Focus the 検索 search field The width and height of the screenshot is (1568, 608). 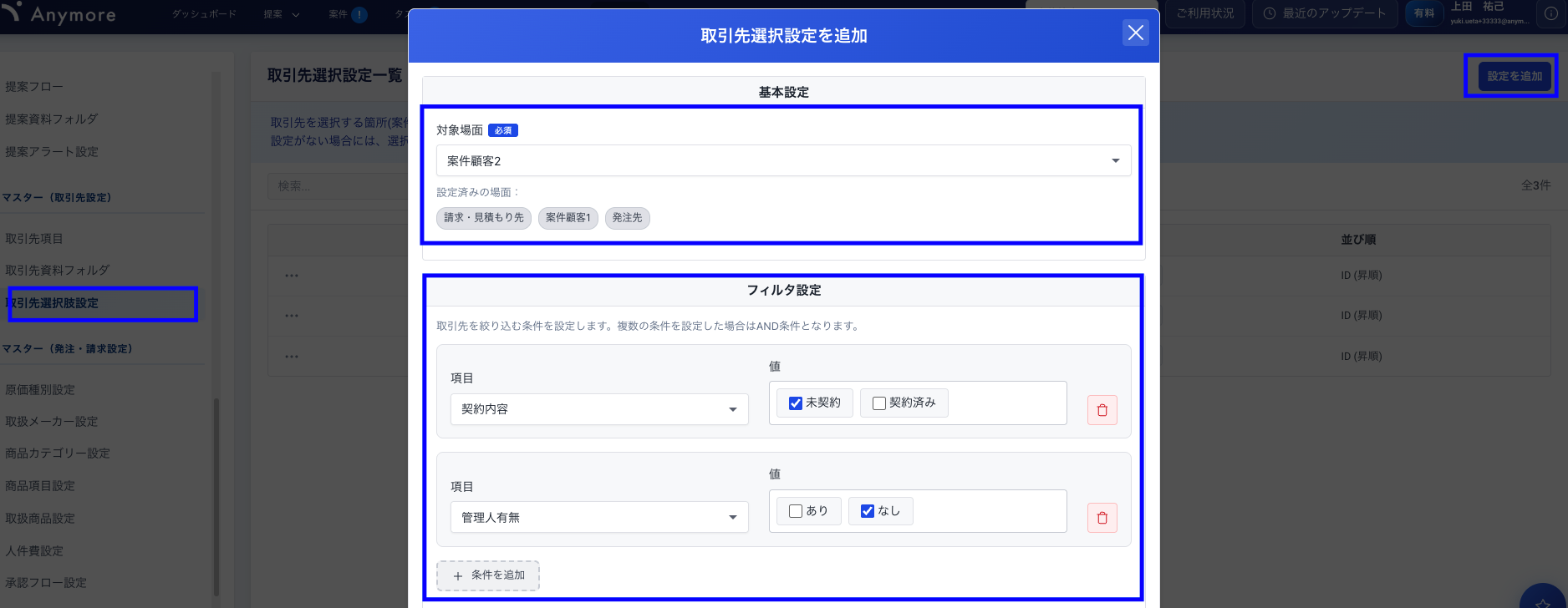tap(339, 185)
